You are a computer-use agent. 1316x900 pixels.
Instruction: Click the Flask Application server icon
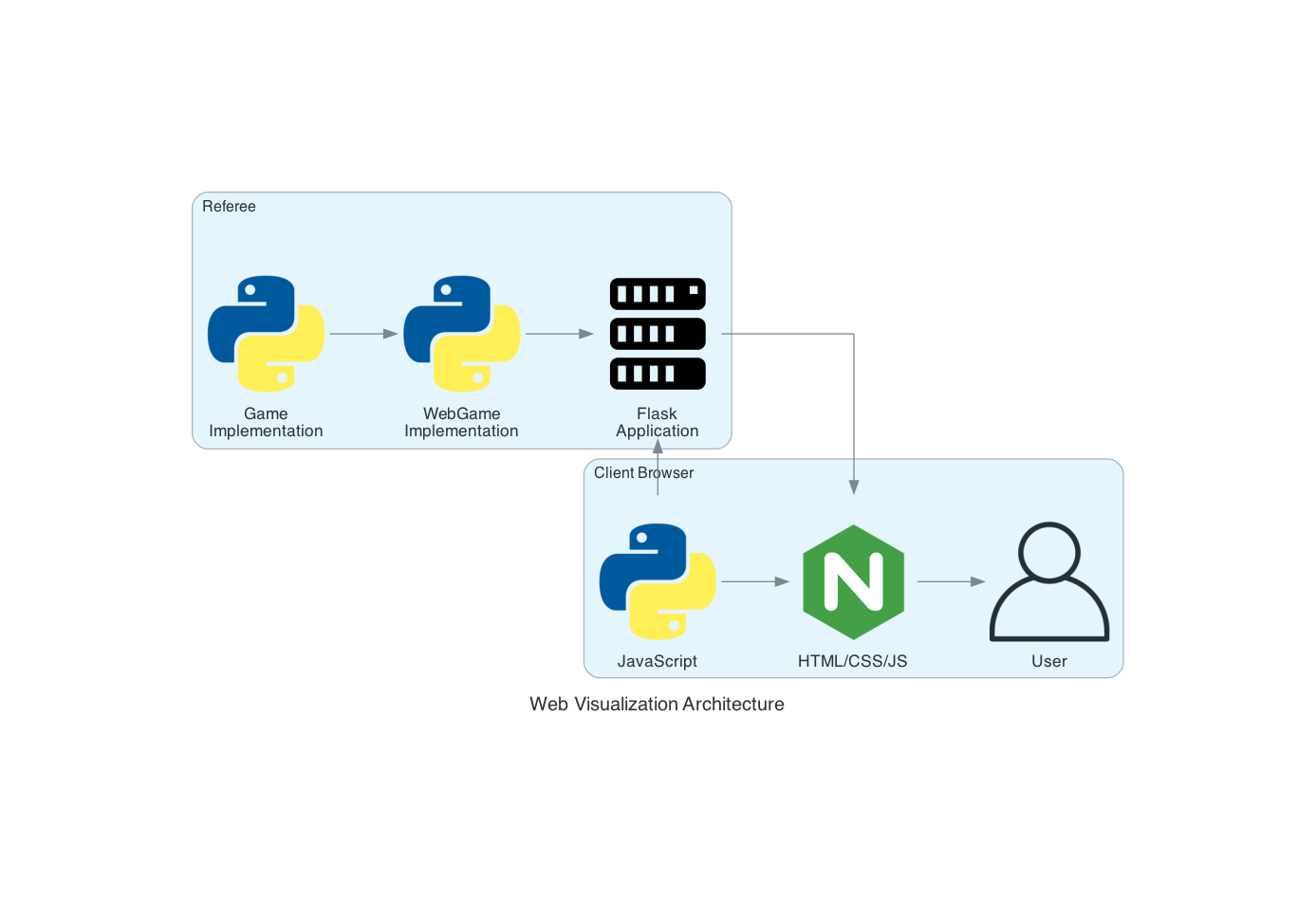point(658,334)
